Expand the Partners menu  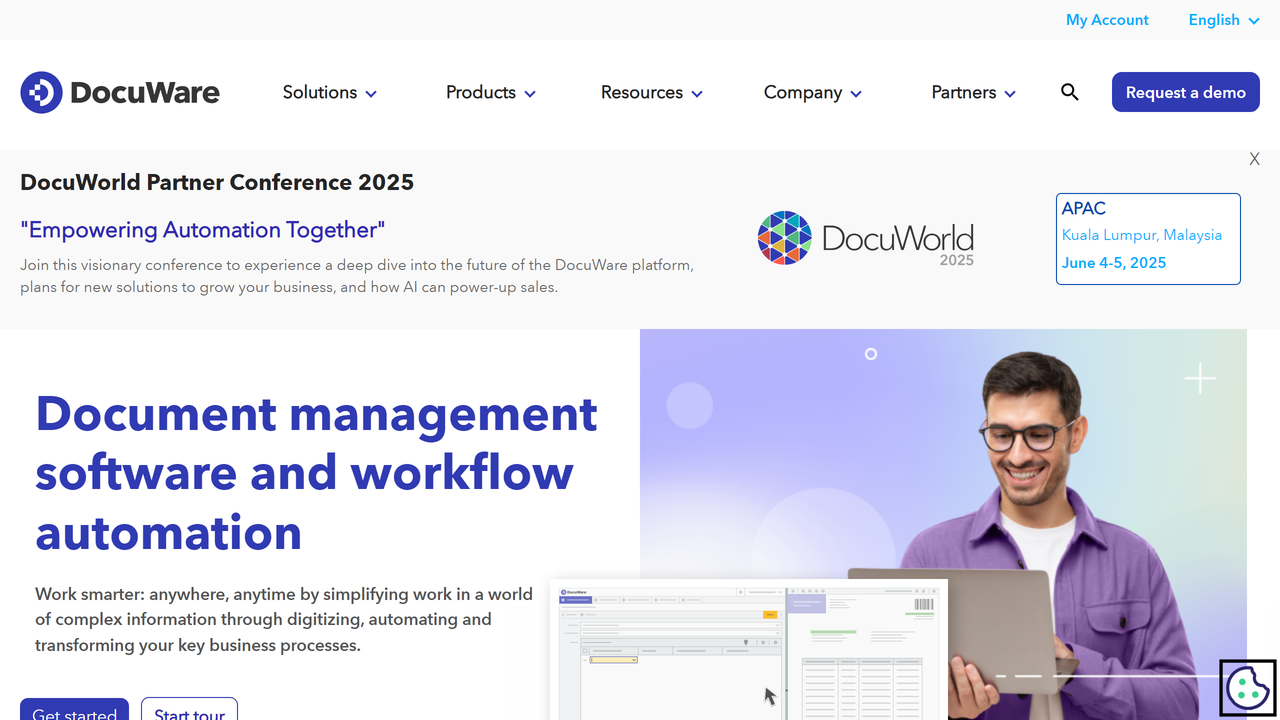point(974,92)
